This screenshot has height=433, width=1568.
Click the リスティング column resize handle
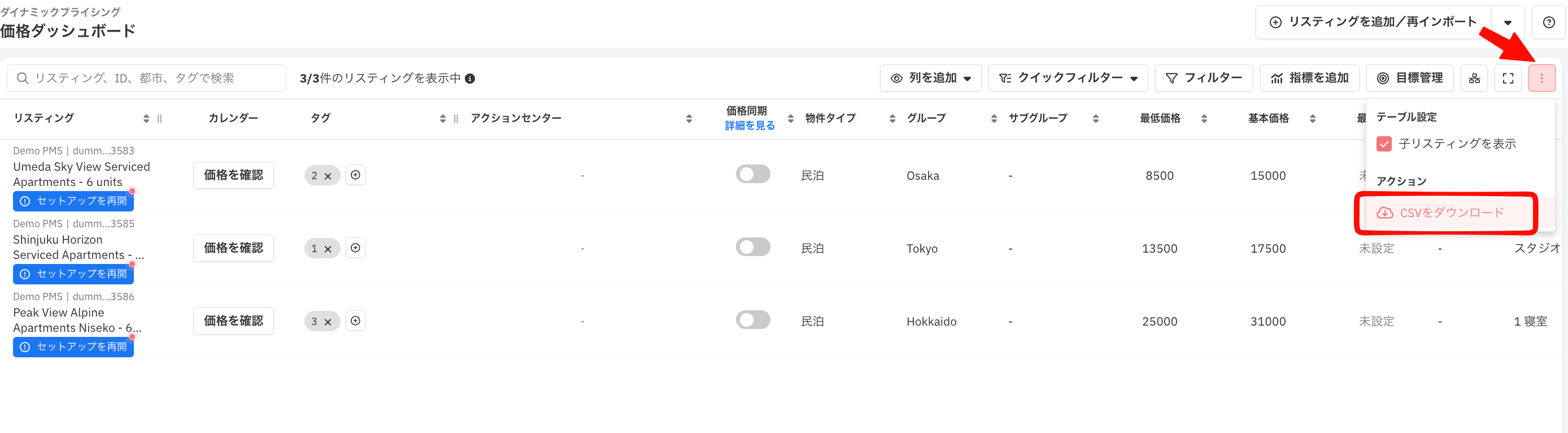click(x=159, y=119)
